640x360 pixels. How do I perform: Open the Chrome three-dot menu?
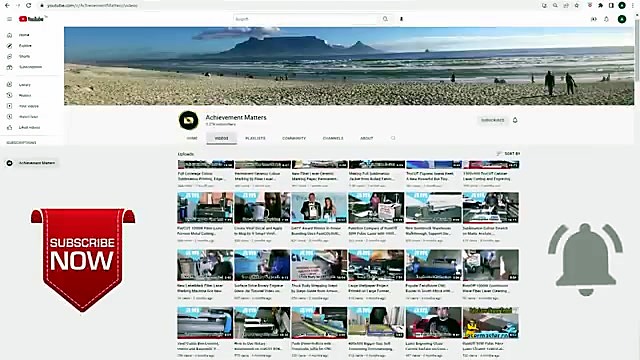point(633,5)
